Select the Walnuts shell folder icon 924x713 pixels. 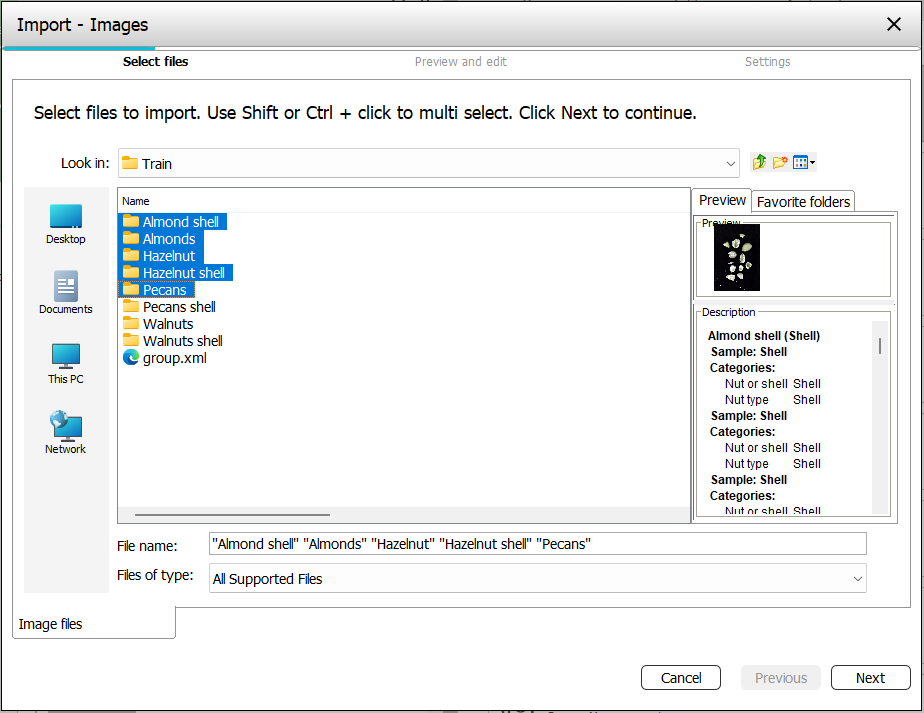(x=131, y=341)
